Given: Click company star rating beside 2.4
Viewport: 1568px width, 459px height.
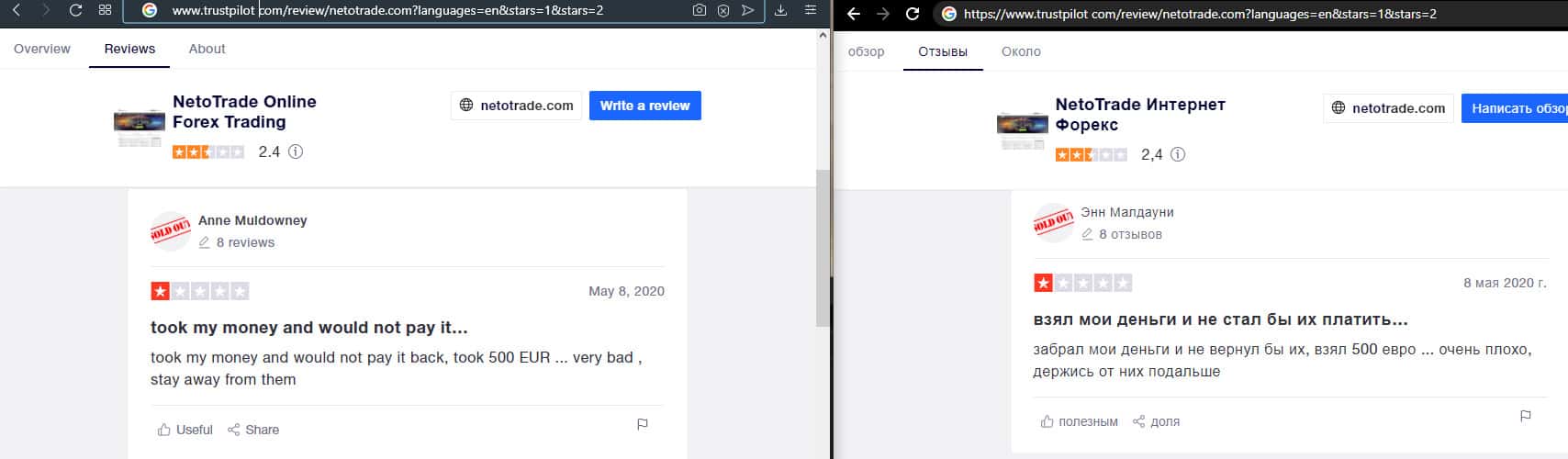Looking at the screenshot, I should point(208,151).
